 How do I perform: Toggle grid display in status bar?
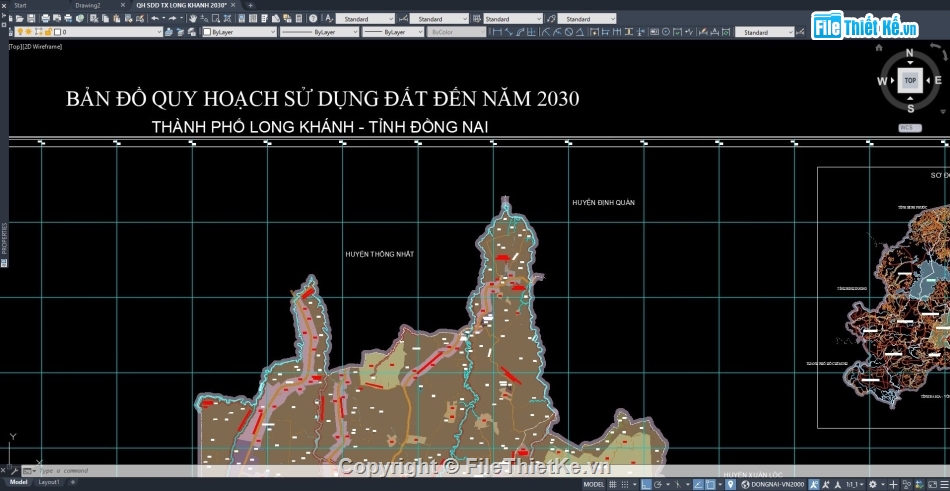click(x=613, y=484)
